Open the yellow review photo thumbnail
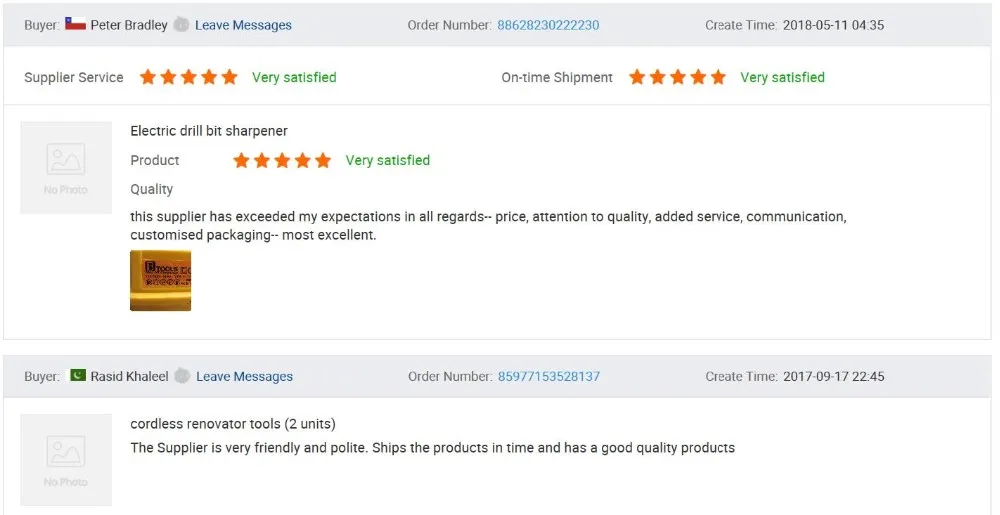This screenshot has height=515, width=1000. (x=160, y=280)
